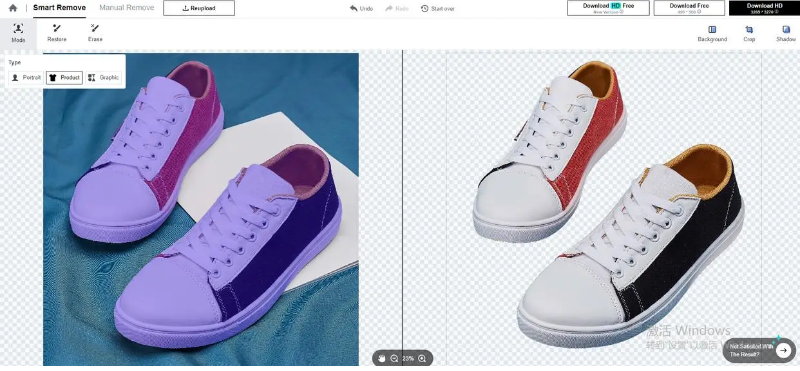This screenshot has width=800, height=371.
Task: Click the Reupload button
Action: (199, 8)
